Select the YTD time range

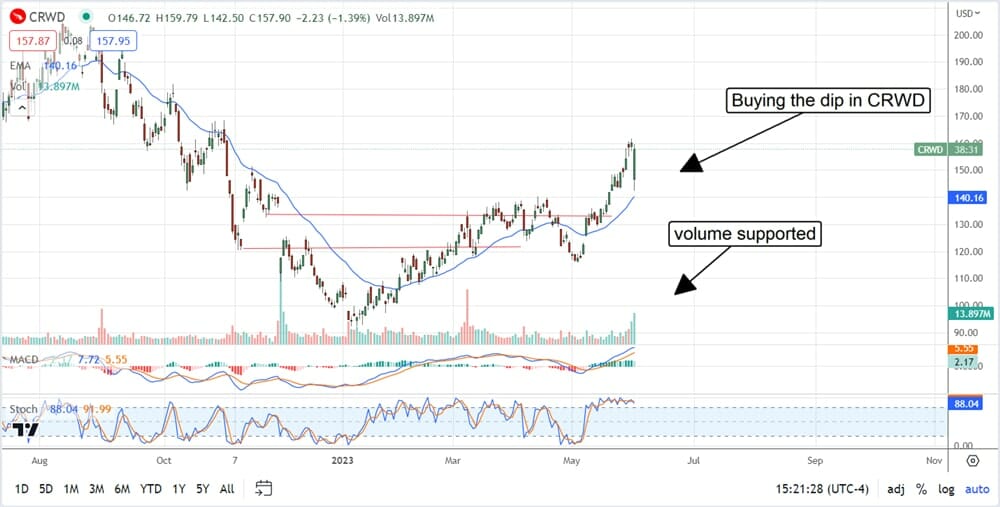[151, 489]
